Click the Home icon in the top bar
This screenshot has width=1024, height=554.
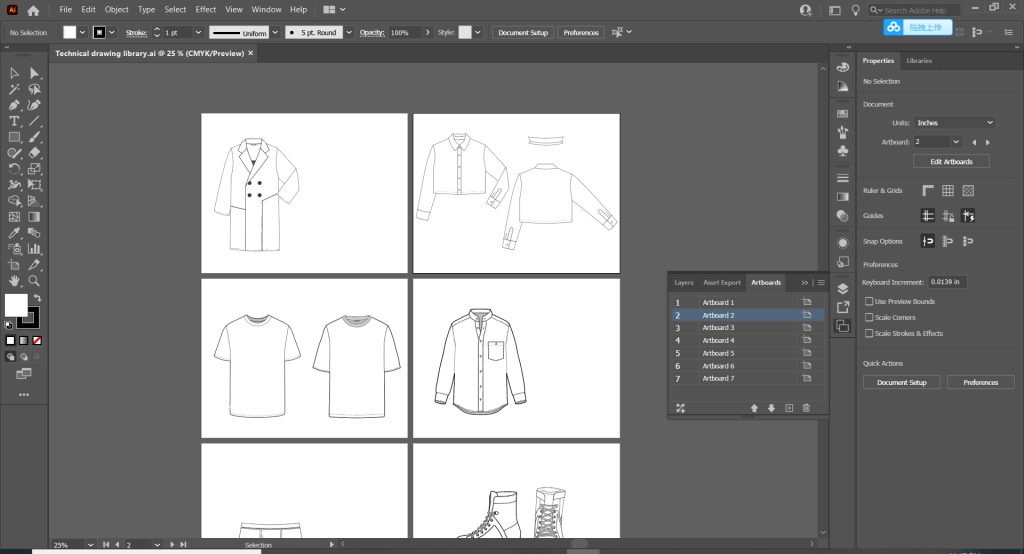[x=33, y=10]
